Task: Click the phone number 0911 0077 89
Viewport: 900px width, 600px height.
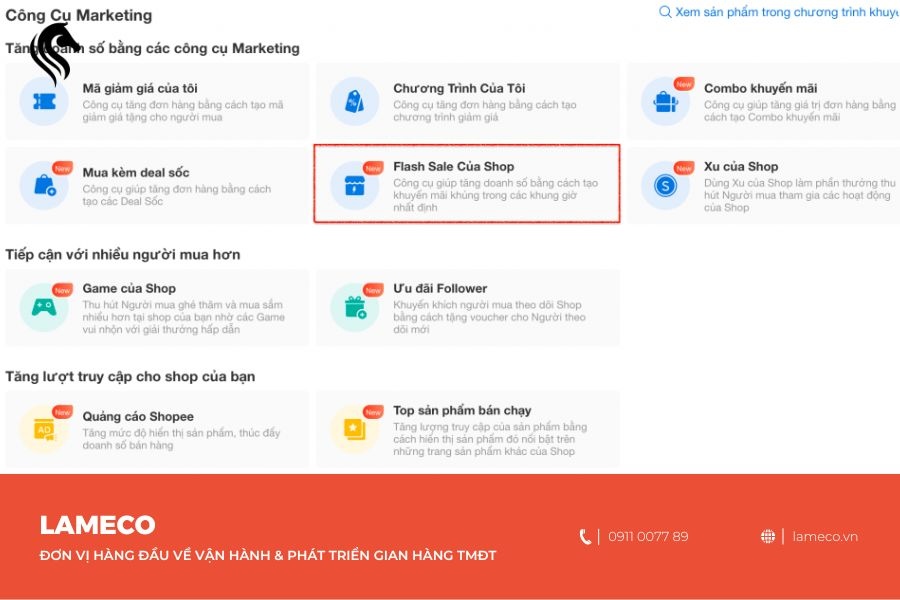Action: click(x=648, y=537)
